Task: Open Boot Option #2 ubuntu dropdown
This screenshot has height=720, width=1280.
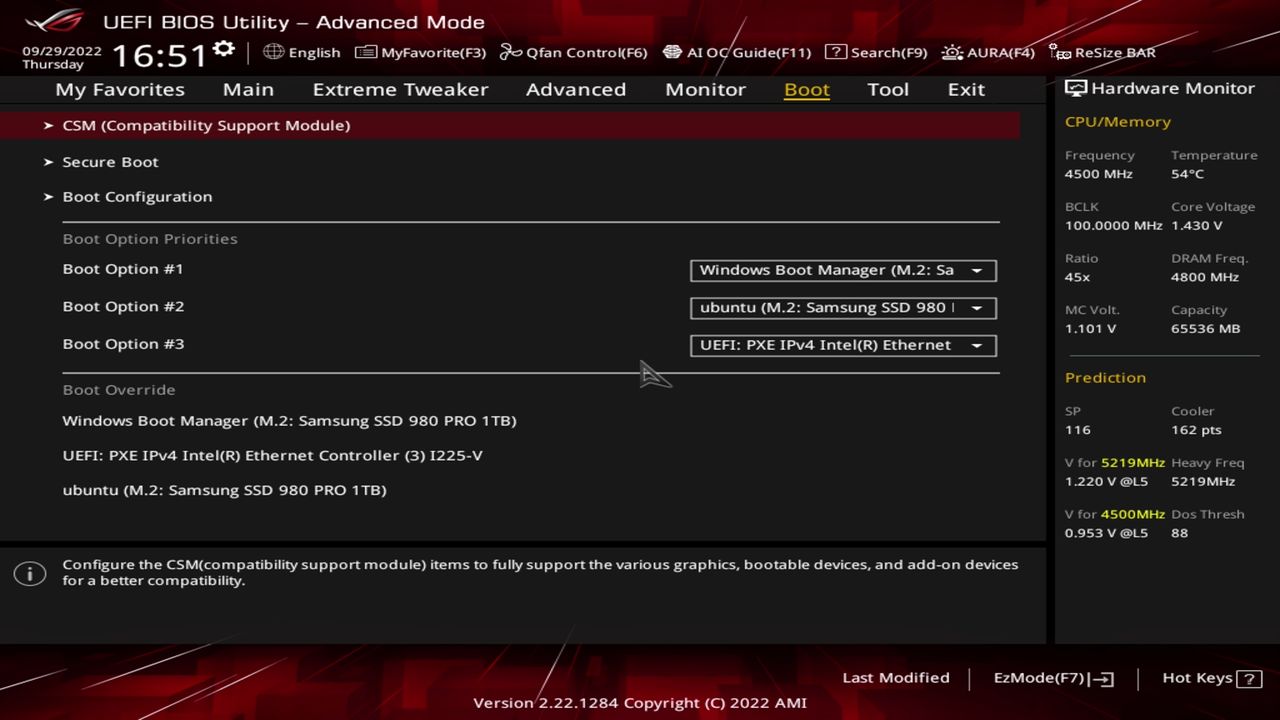Action: 842,308
